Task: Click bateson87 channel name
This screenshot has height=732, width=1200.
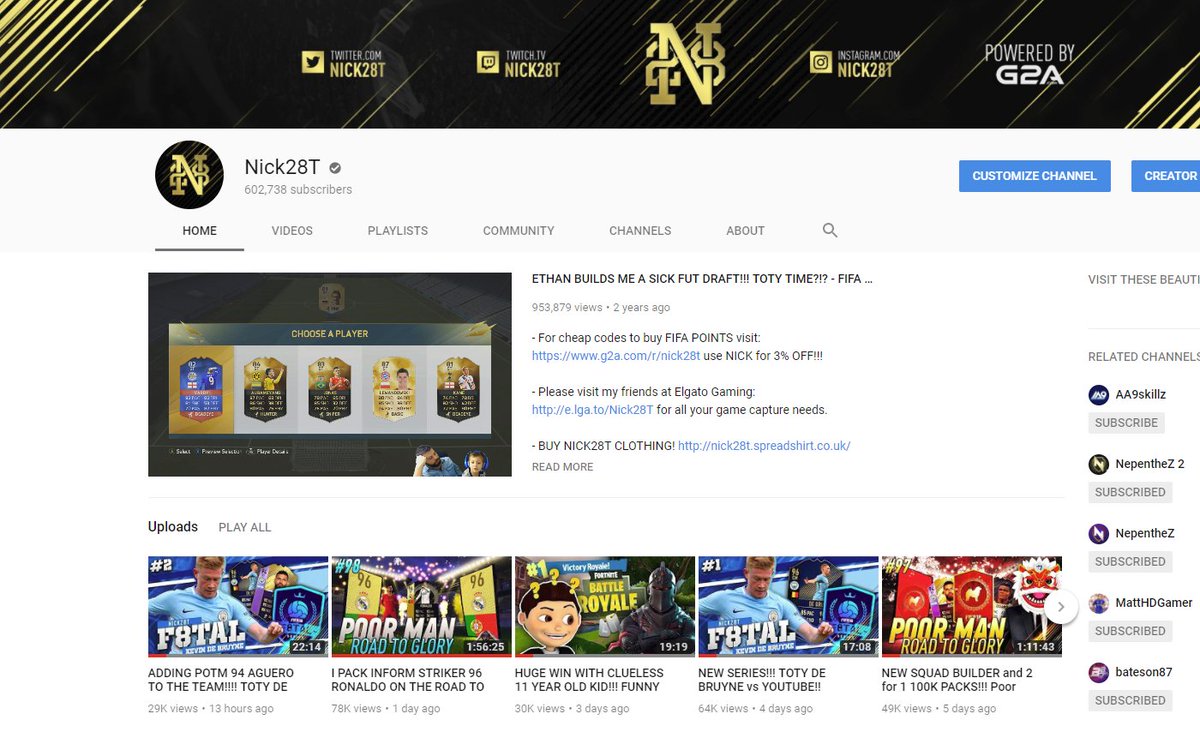Action: (x=1145, y=672)
